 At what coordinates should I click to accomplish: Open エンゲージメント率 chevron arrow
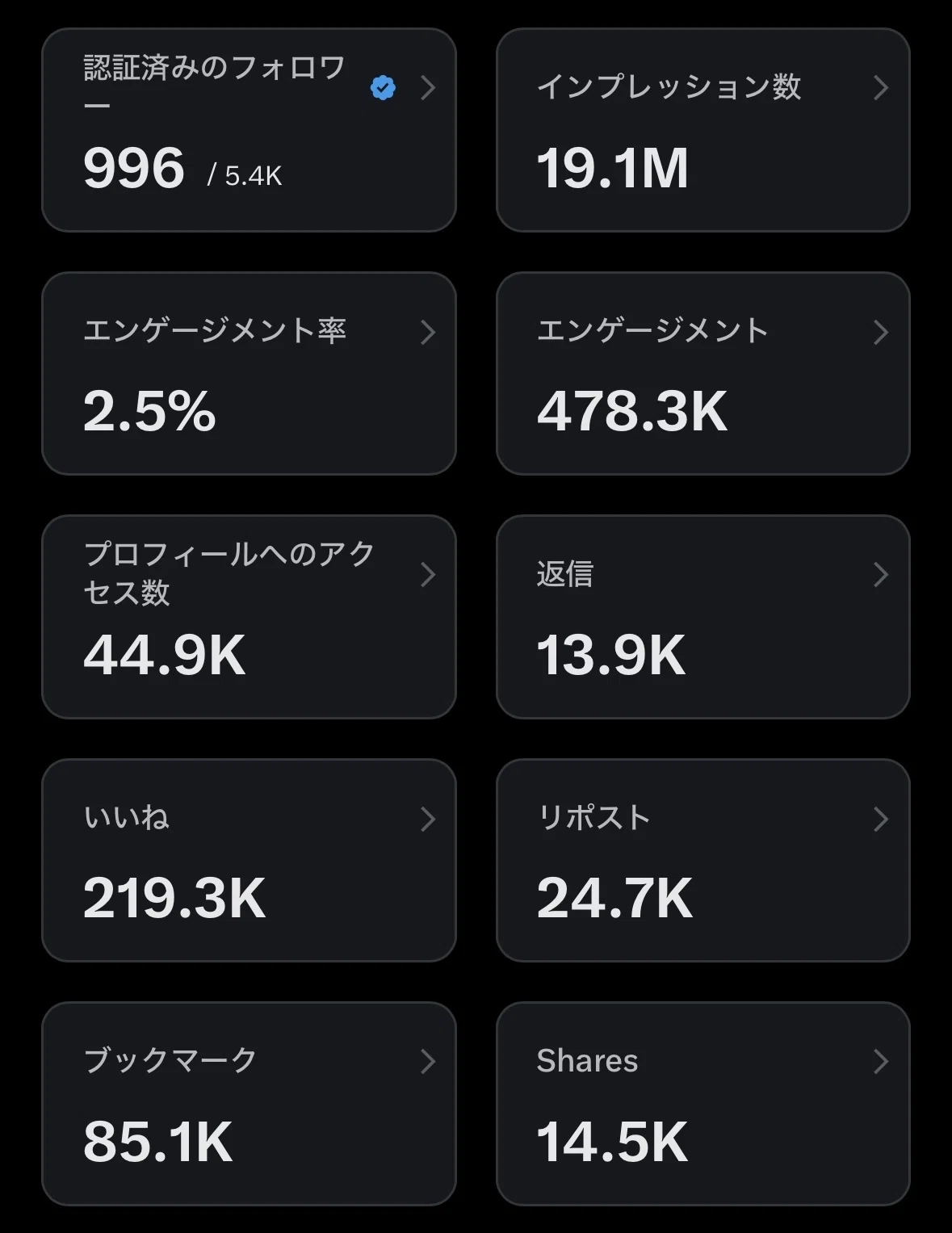coord(429,332)
